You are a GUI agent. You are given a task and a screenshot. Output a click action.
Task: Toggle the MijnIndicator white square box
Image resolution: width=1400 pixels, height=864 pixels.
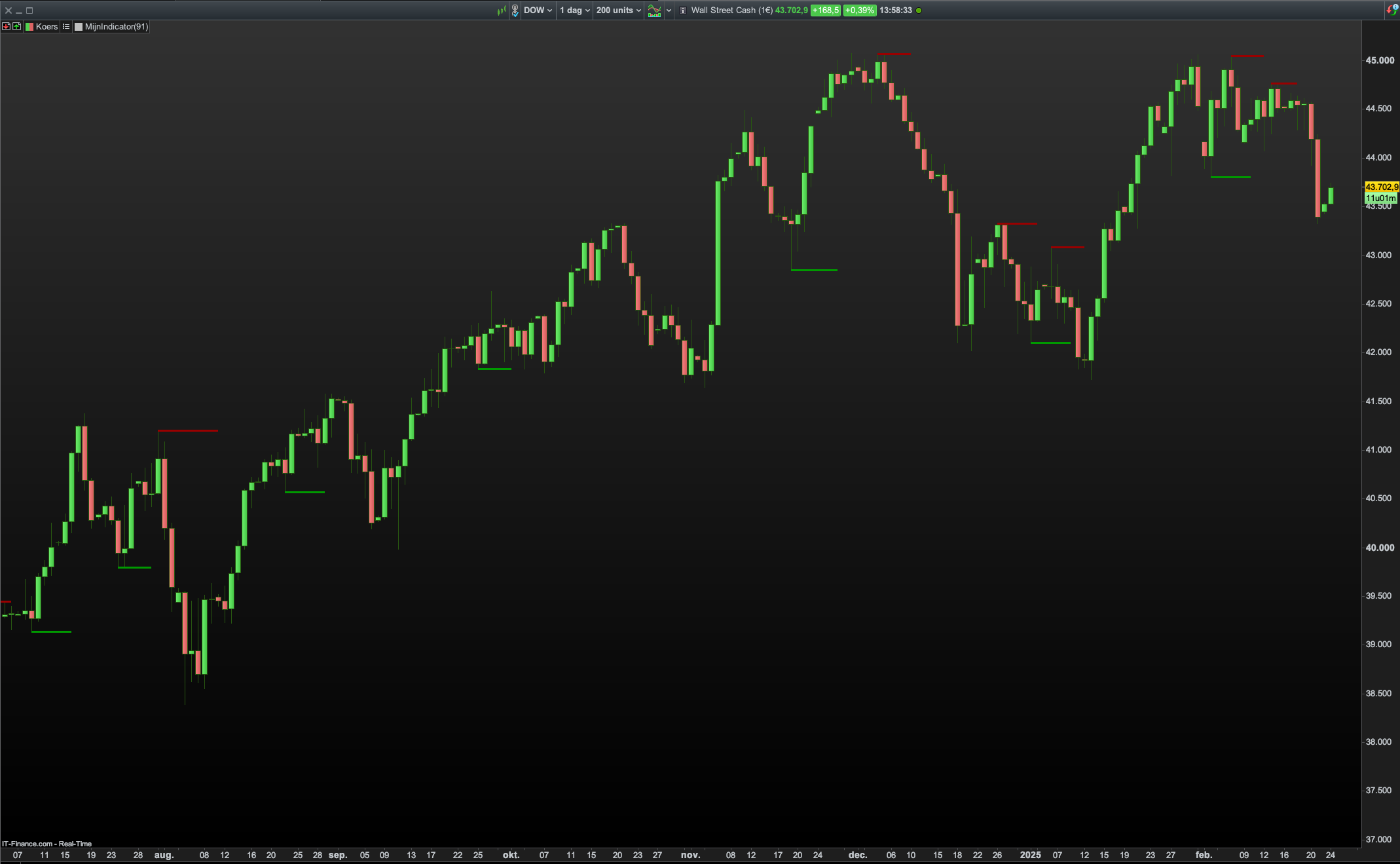pos(79,27)
